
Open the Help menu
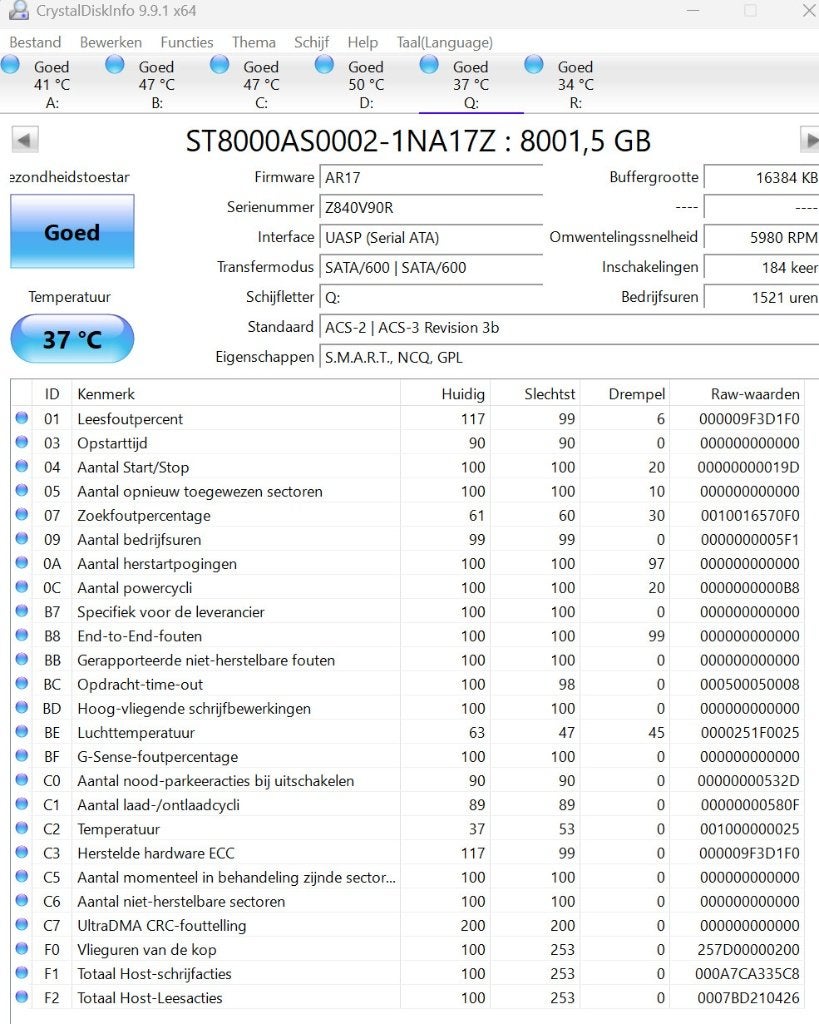coord(362,42)
